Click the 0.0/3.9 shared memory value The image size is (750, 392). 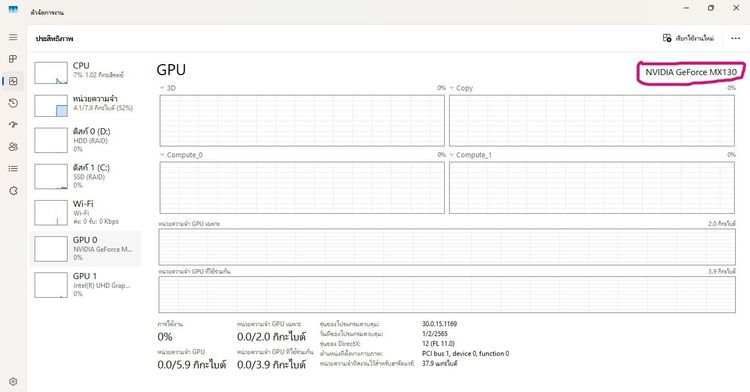point(271,365)
